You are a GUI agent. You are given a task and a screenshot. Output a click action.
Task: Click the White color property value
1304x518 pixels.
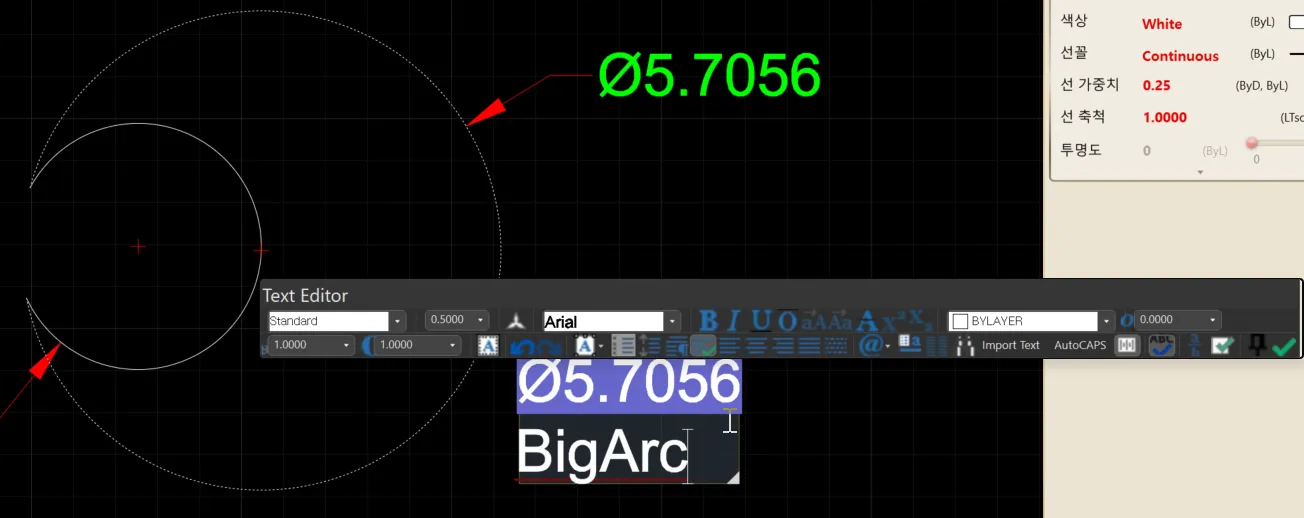1162,24
